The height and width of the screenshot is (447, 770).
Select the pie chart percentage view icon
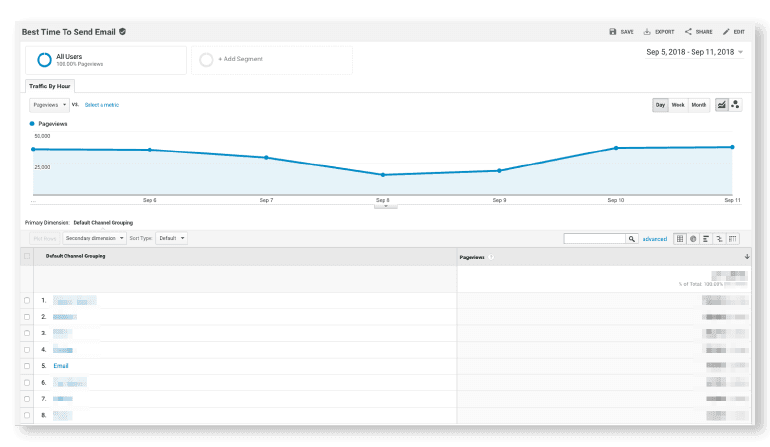(693, 239)
